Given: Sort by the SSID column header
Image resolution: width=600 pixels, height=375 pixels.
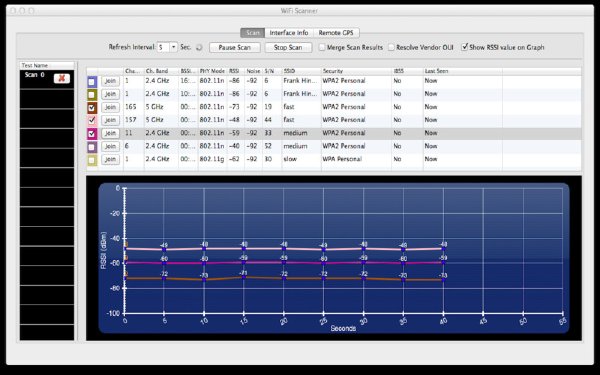Looking at the screenshot, I should point(301,71).
